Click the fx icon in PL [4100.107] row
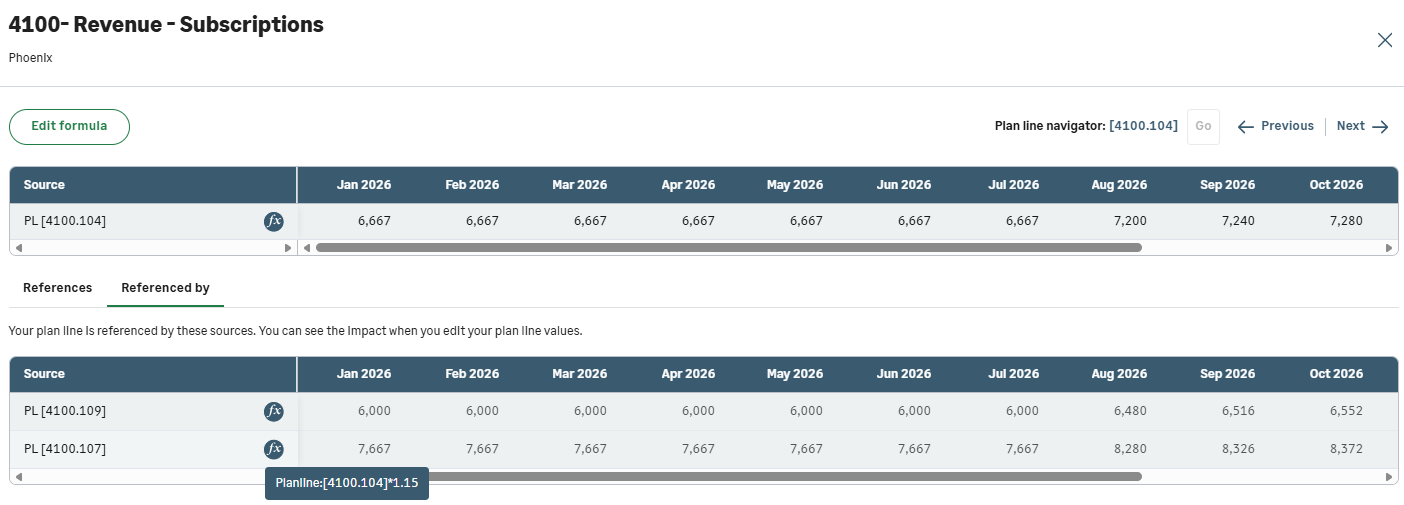This screenshot has width=1404, height=505. (274, 449)
